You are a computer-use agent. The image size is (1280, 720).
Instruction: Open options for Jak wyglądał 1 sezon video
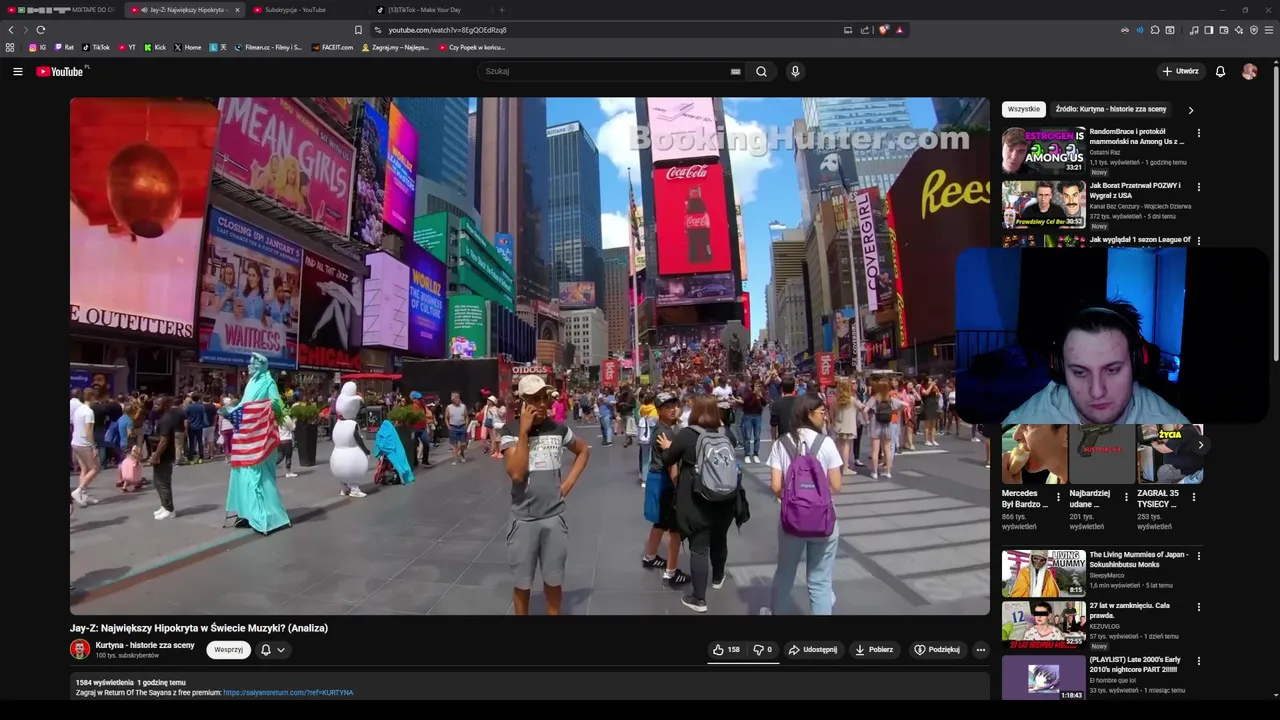coord(1199,240)
